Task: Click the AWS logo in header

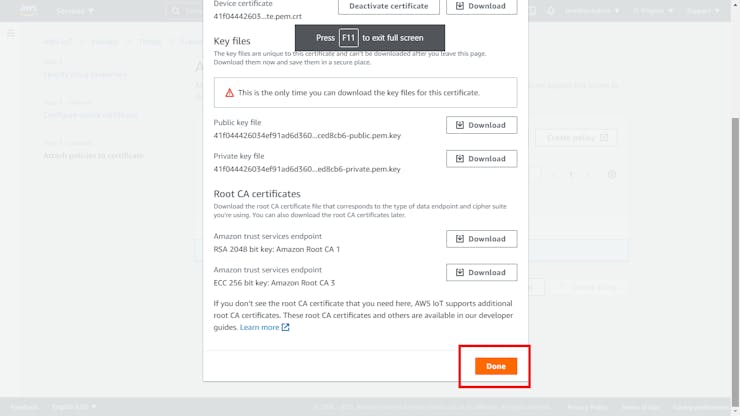Action: (28, 11)
